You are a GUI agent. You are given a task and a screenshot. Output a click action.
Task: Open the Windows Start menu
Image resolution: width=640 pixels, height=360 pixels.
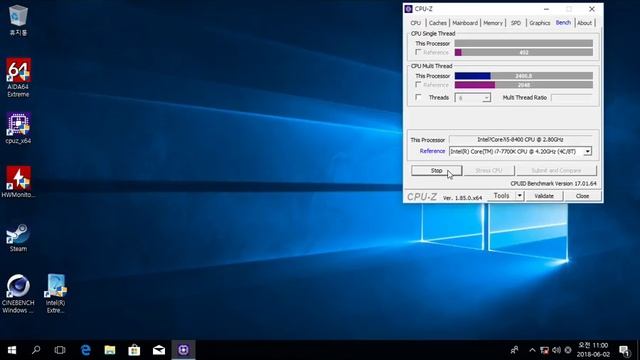click(12, 350)
